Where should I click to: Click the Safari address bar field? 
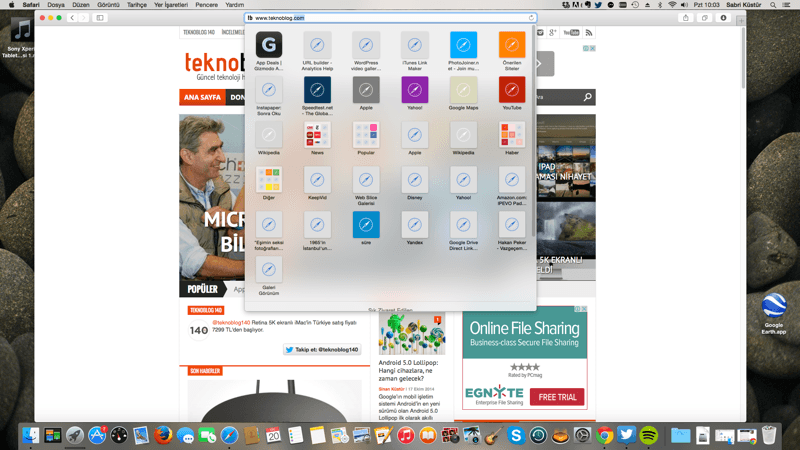coord(390,18)
